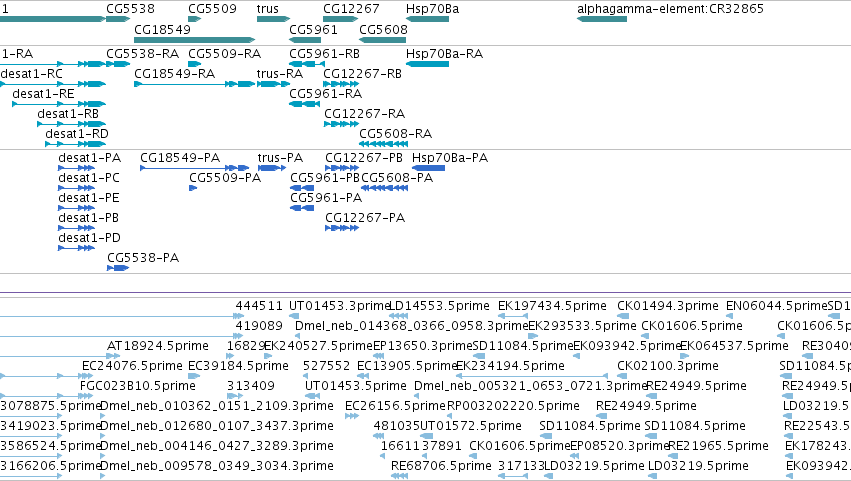This screenshot has width=851, height=481.
Task: Select the alphagamma-element:CR32865 feature label
Action: click(x=670, y=9)
